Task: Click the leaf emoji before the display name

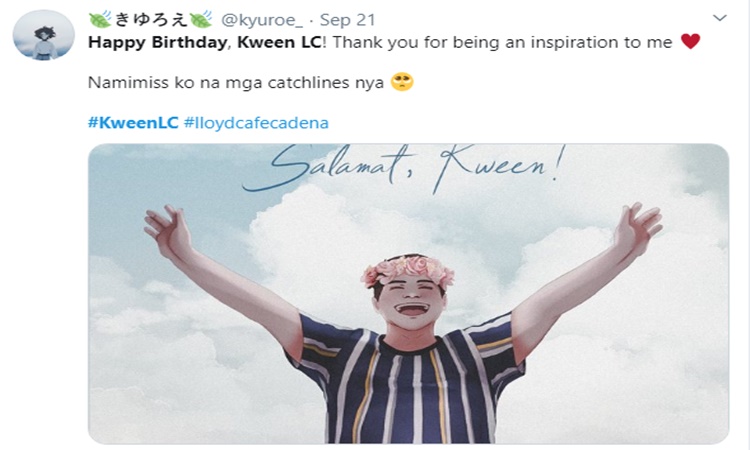Action: click(x=100, y=20)
